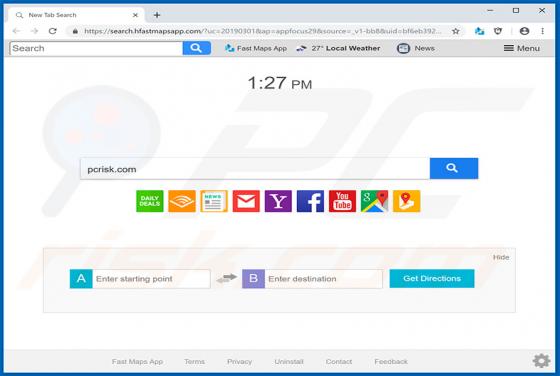
Task: Open the Facebook shortcut tile
Action: (x=310, y=201)
